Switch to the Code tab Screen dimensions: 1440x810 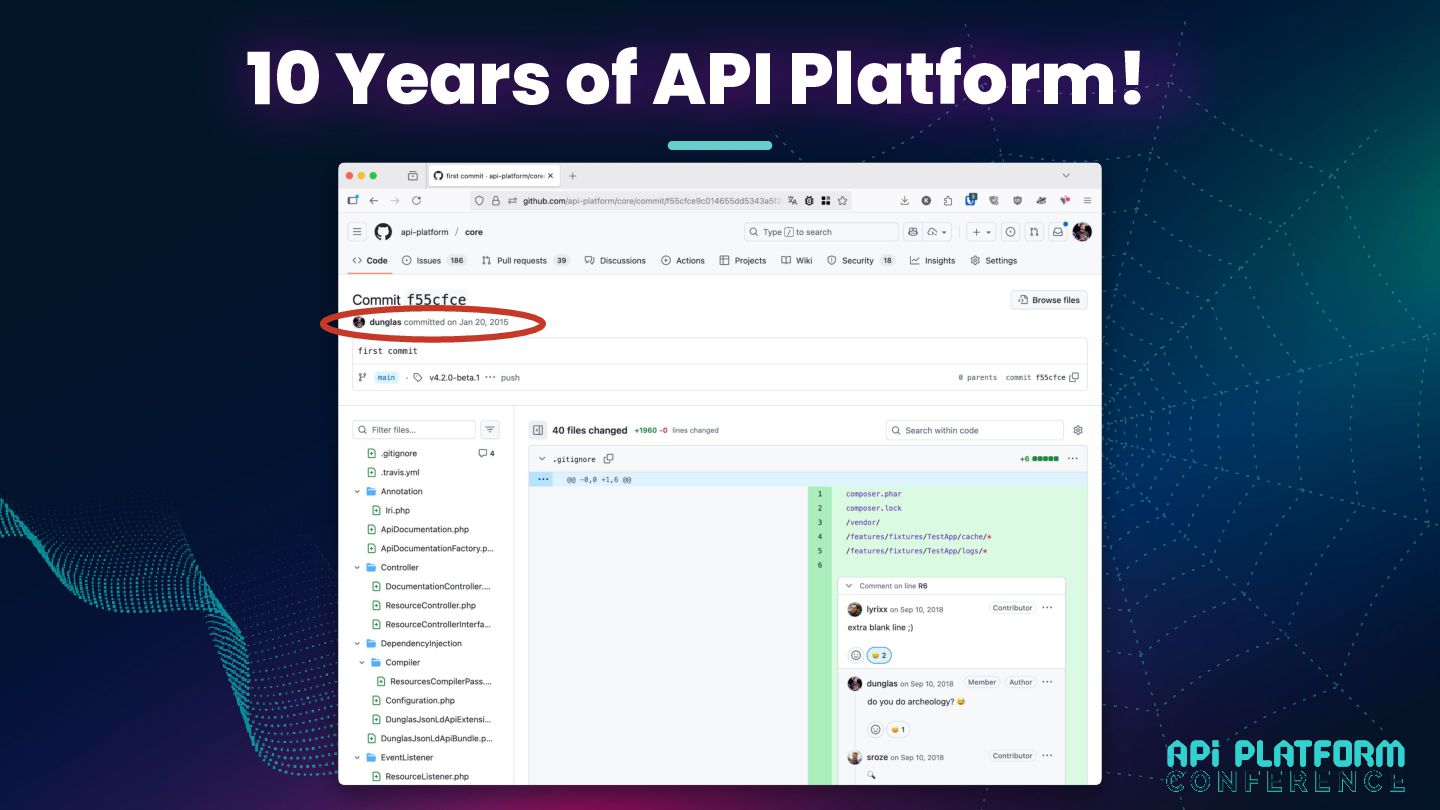click(370, 261)
